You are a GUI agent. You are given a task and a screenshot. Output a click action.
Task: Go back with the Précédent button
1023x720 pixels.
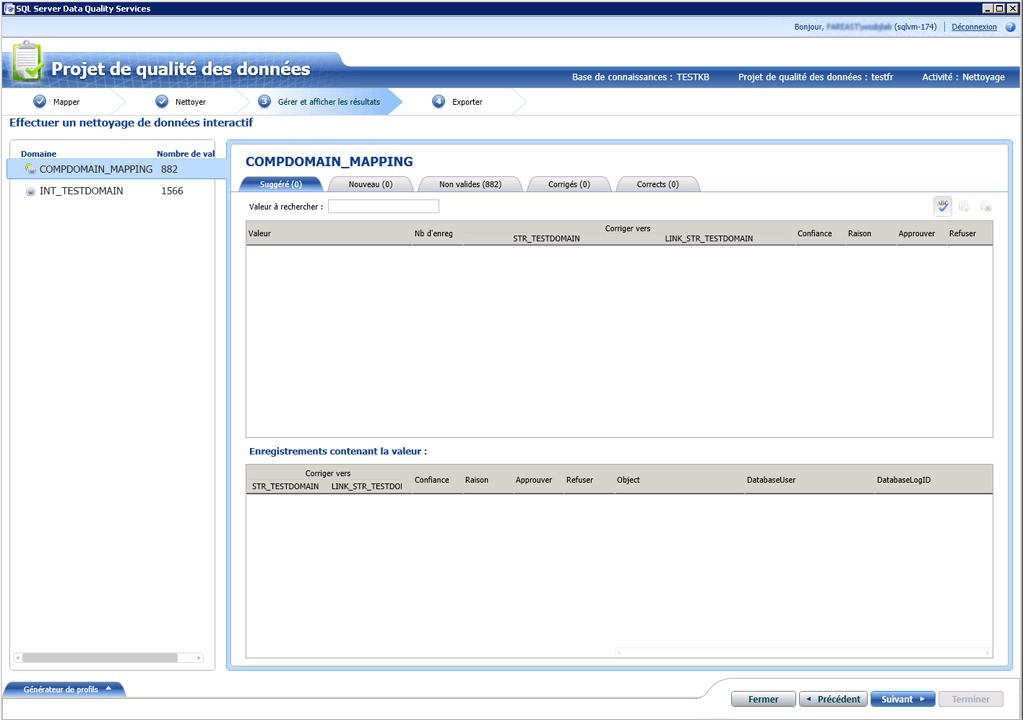pos(833,699)
